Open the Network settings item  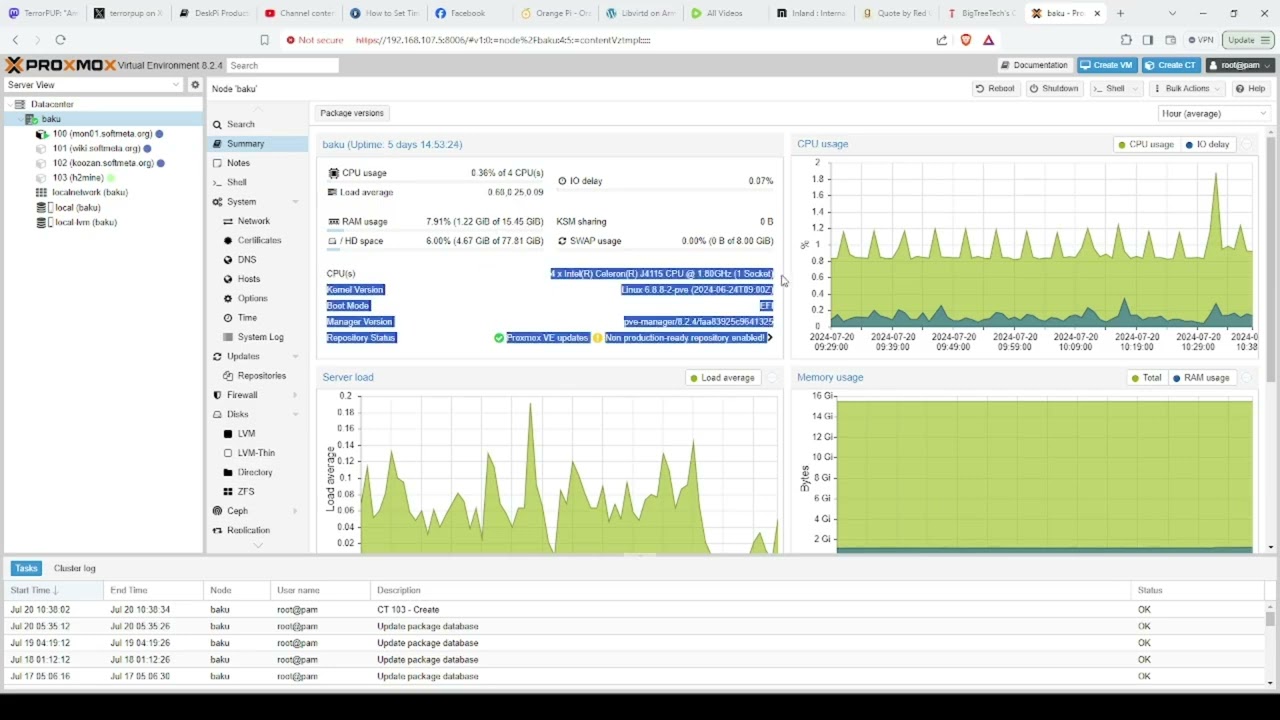pos(258,221)
